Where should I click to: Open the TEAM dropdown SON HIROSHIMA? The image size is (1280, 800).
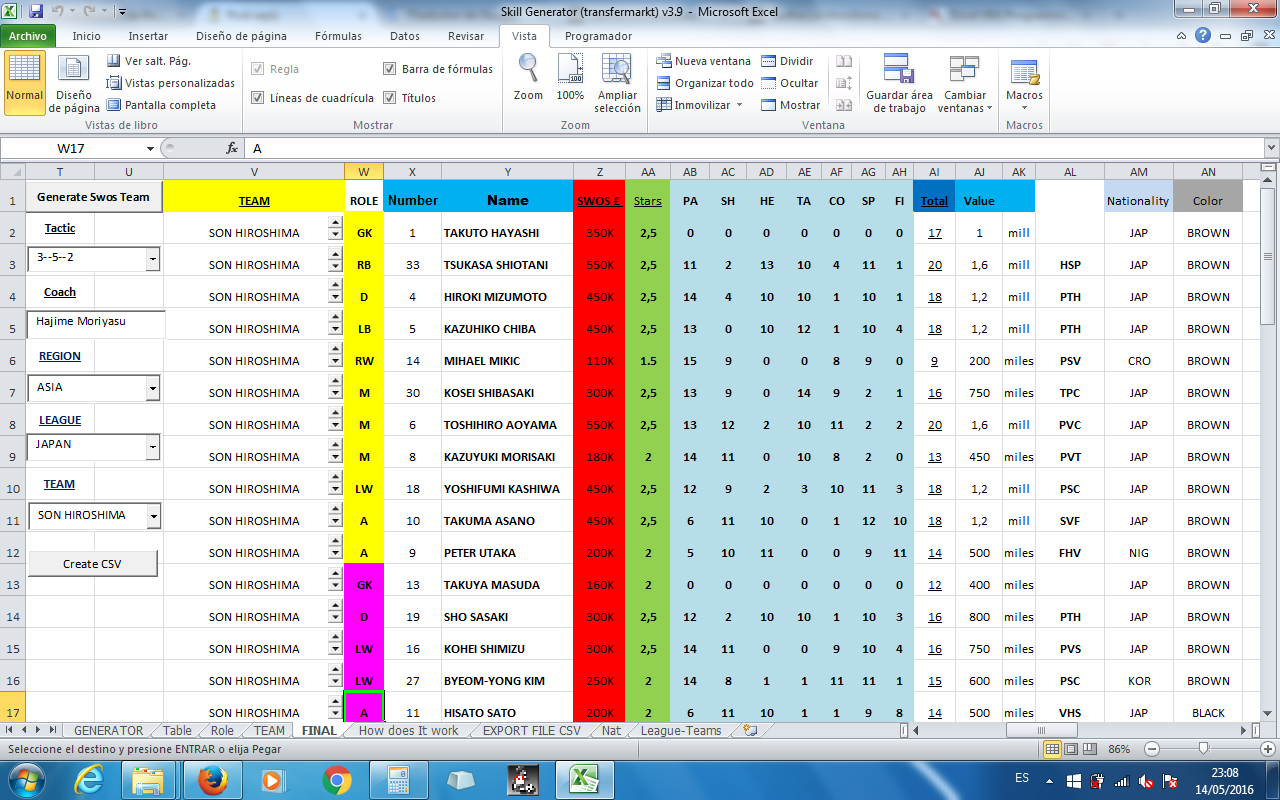pyautogui.click(x=152, y=516)
